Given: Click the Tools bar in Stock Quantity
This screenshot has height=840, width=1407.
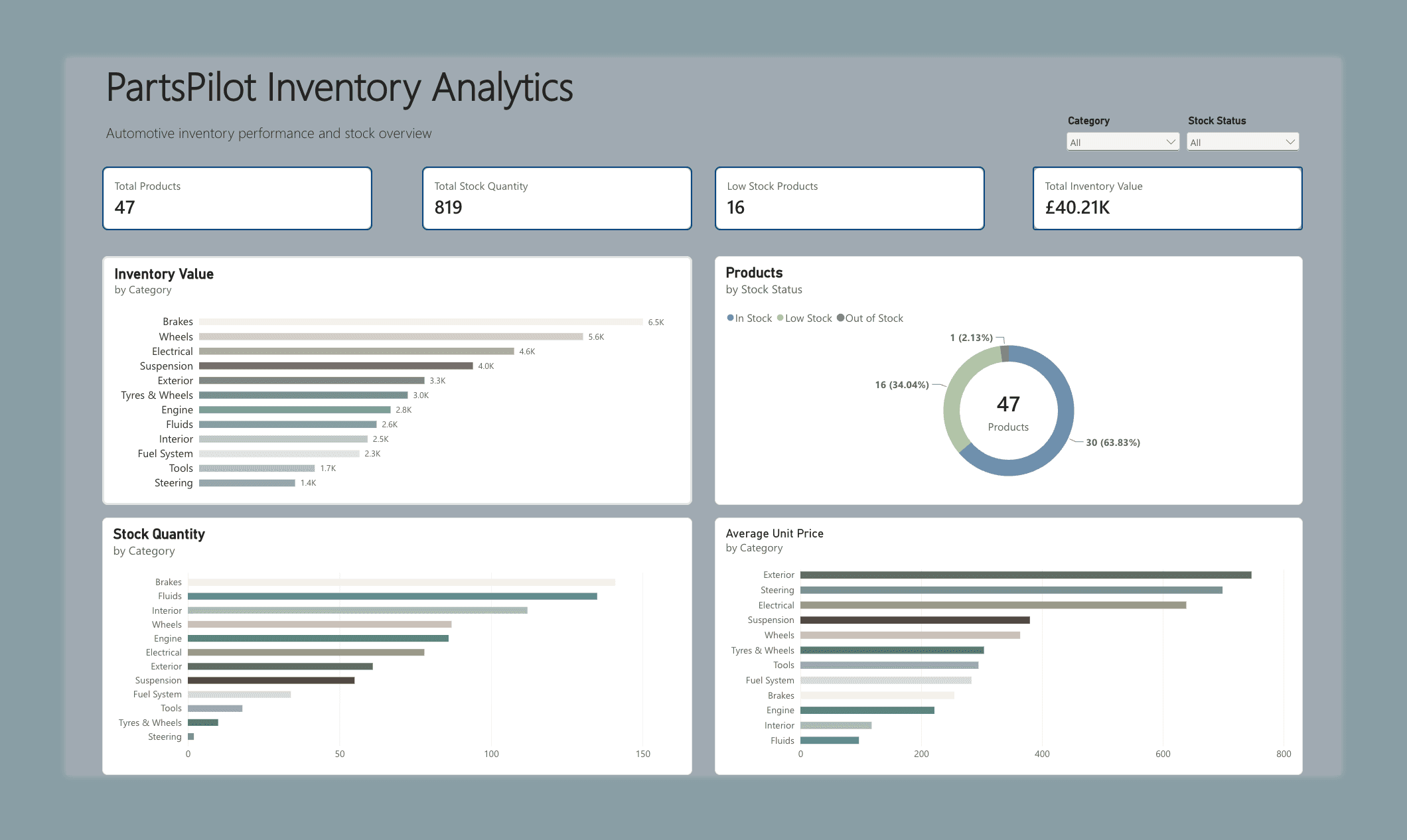Looking at the screenshot, I should click(215, 709).
